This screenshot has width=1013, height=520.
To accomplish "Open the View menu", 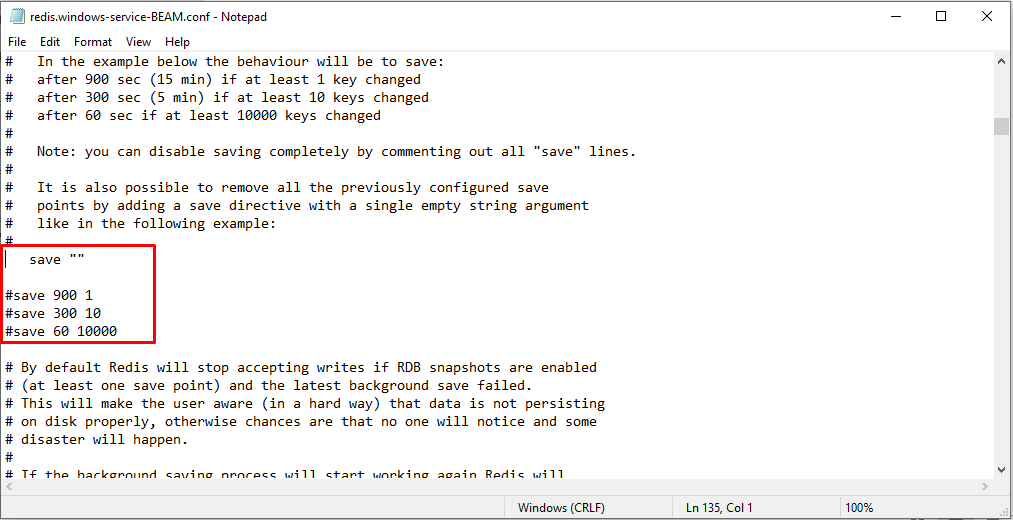I will [139, 42].
